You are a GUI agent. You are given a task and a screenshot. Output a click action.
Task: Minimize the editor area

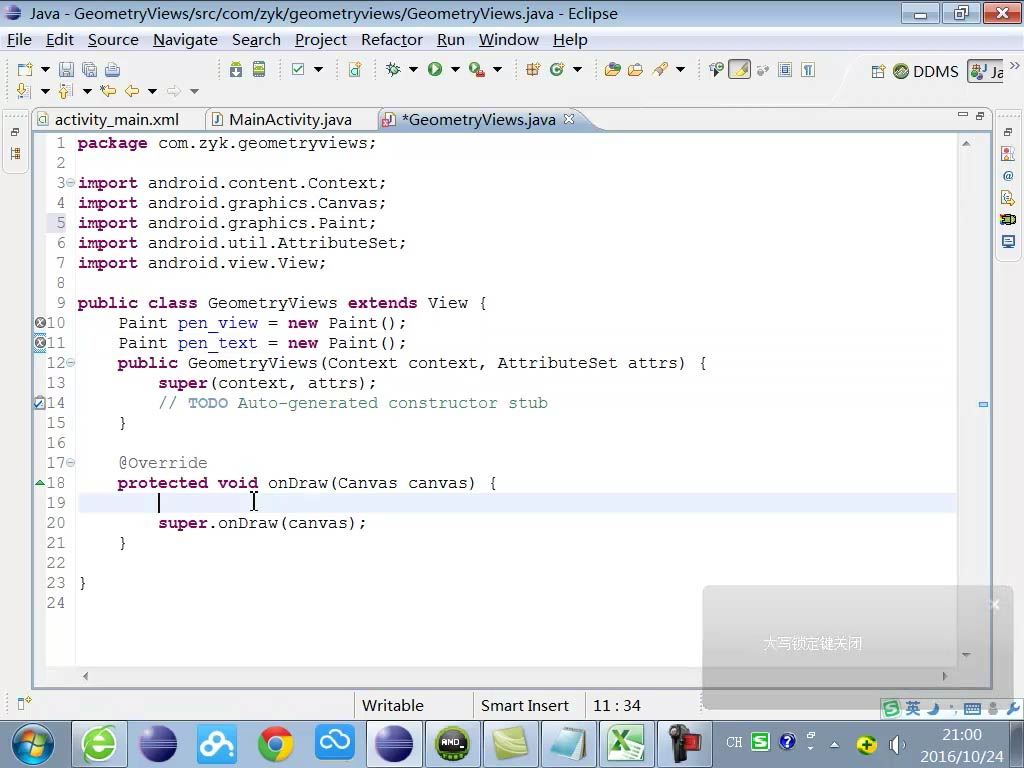coord(963,115)
